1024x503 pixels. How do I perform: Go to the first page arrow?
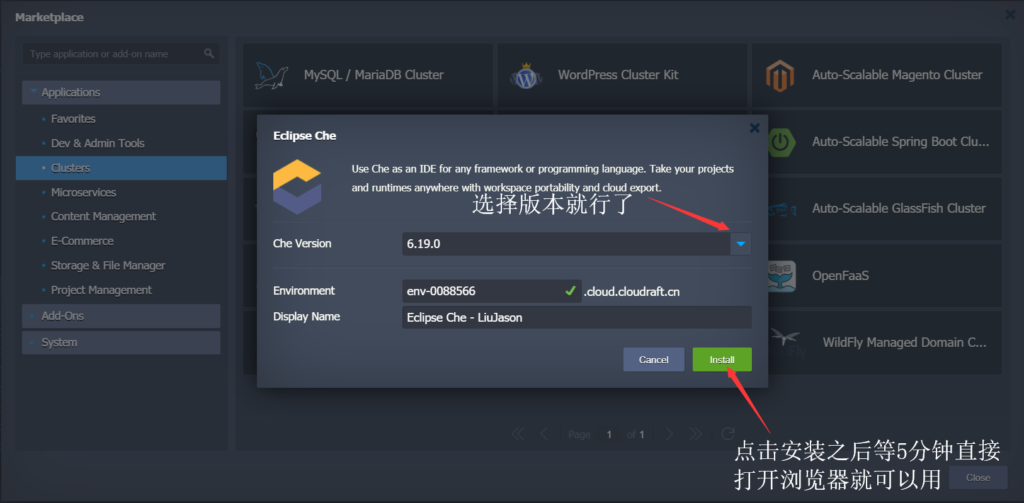[x=518, y=434]
